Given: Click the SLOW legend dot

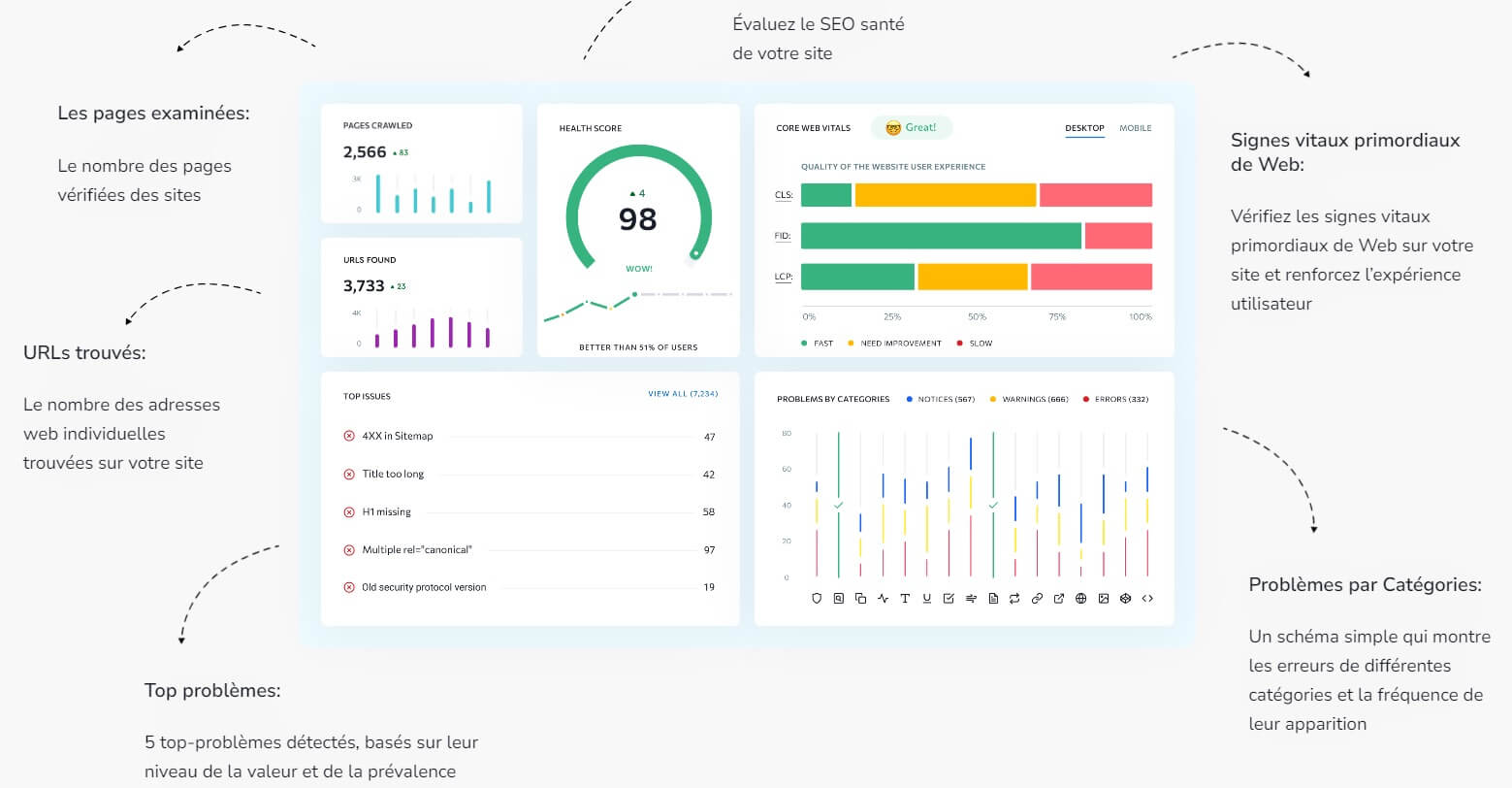Looking at the screenshot, I should click(959, 344).
